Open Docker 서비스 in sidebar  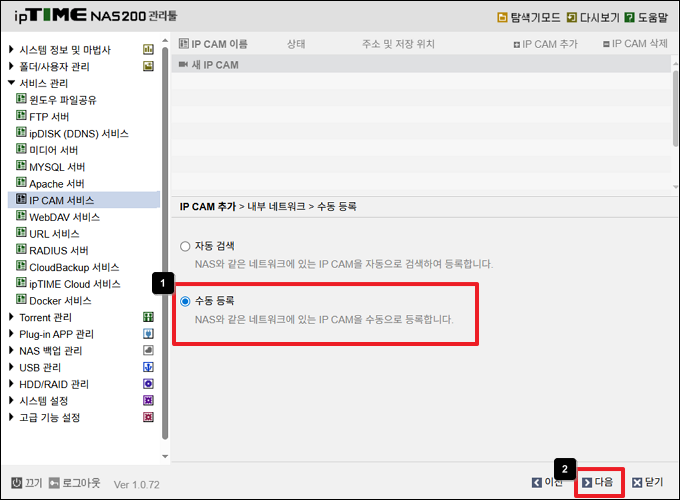[x=60, y=301]
